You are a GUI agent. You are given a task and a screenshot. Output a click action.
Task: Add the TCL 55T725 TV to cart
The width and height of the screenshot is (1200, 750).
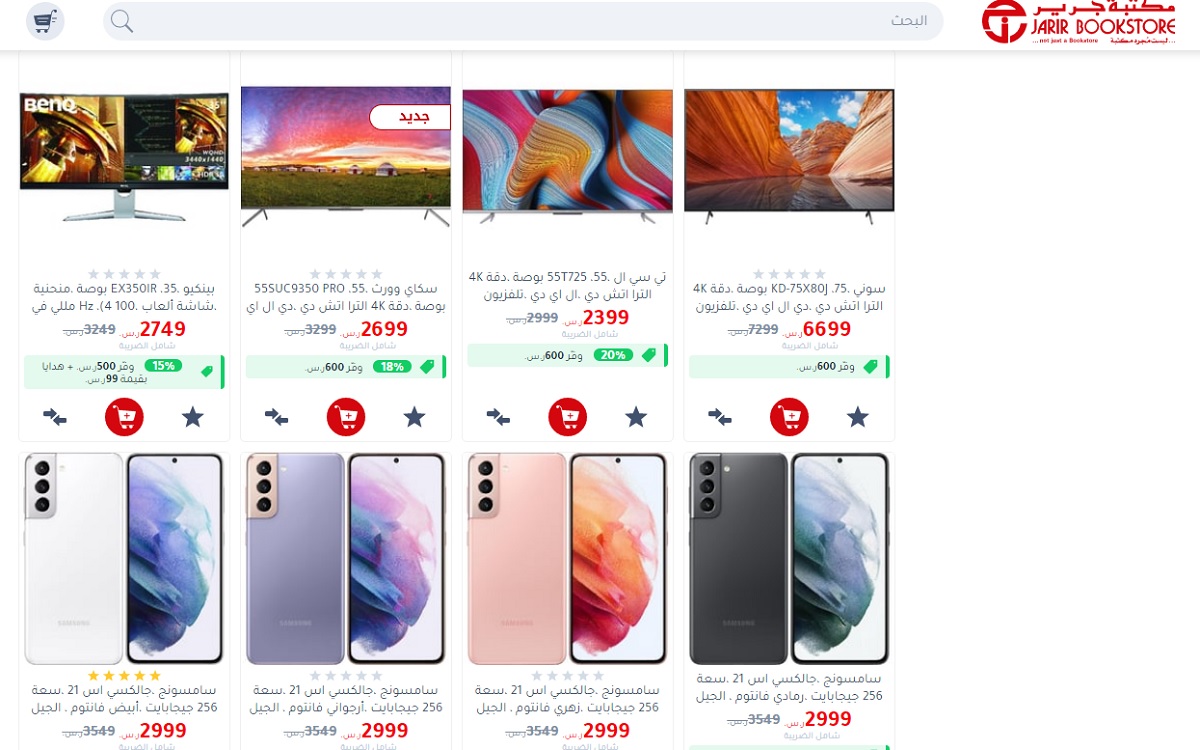click(x=568, y=416)
